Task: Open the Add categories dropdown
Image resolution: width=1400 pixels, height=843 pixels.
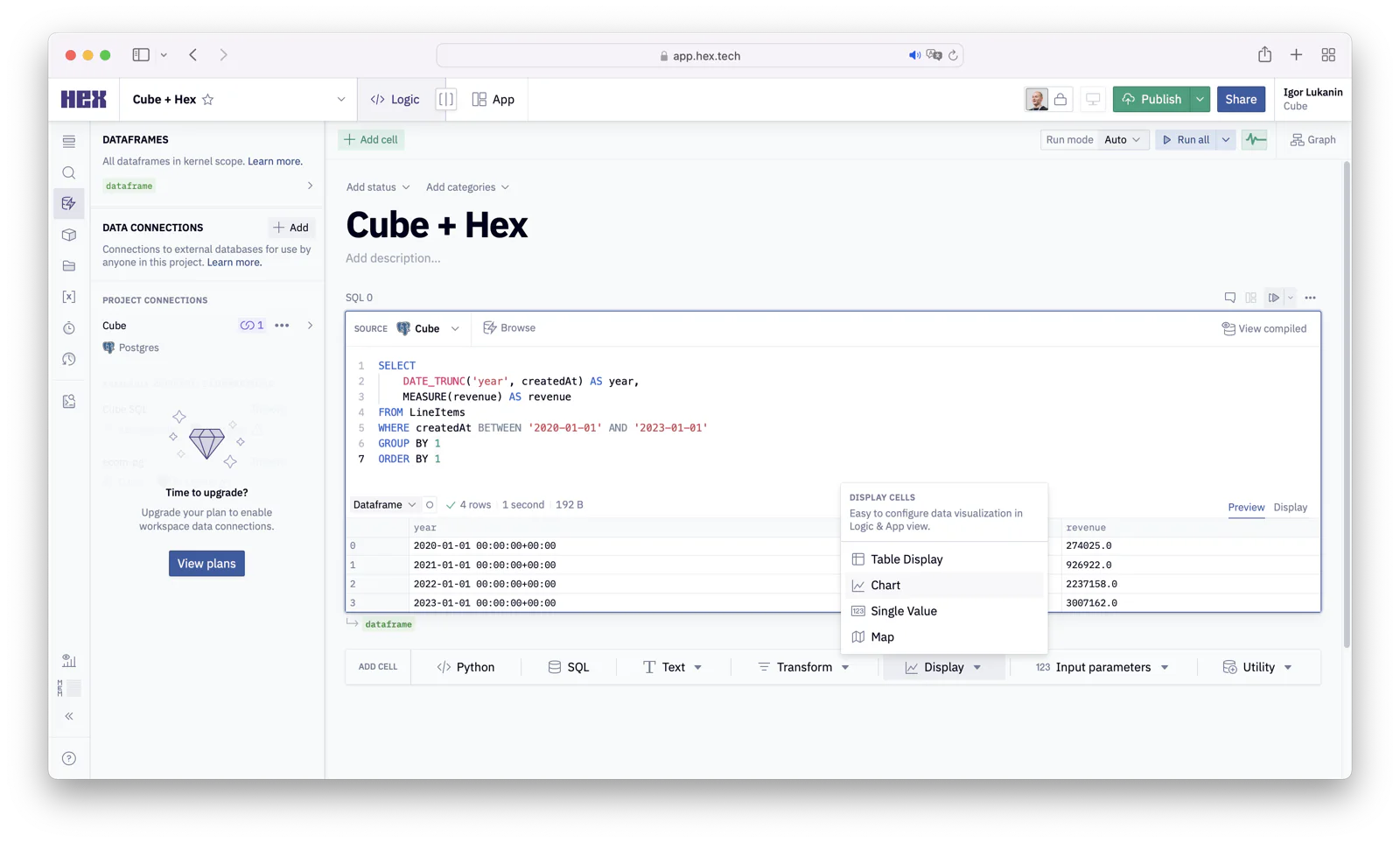Action: (x=467, y=187)
